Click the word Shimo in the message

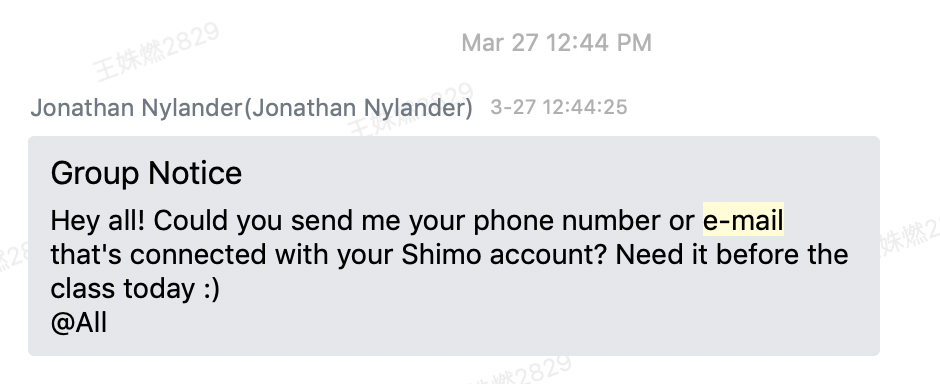[441, 255]
